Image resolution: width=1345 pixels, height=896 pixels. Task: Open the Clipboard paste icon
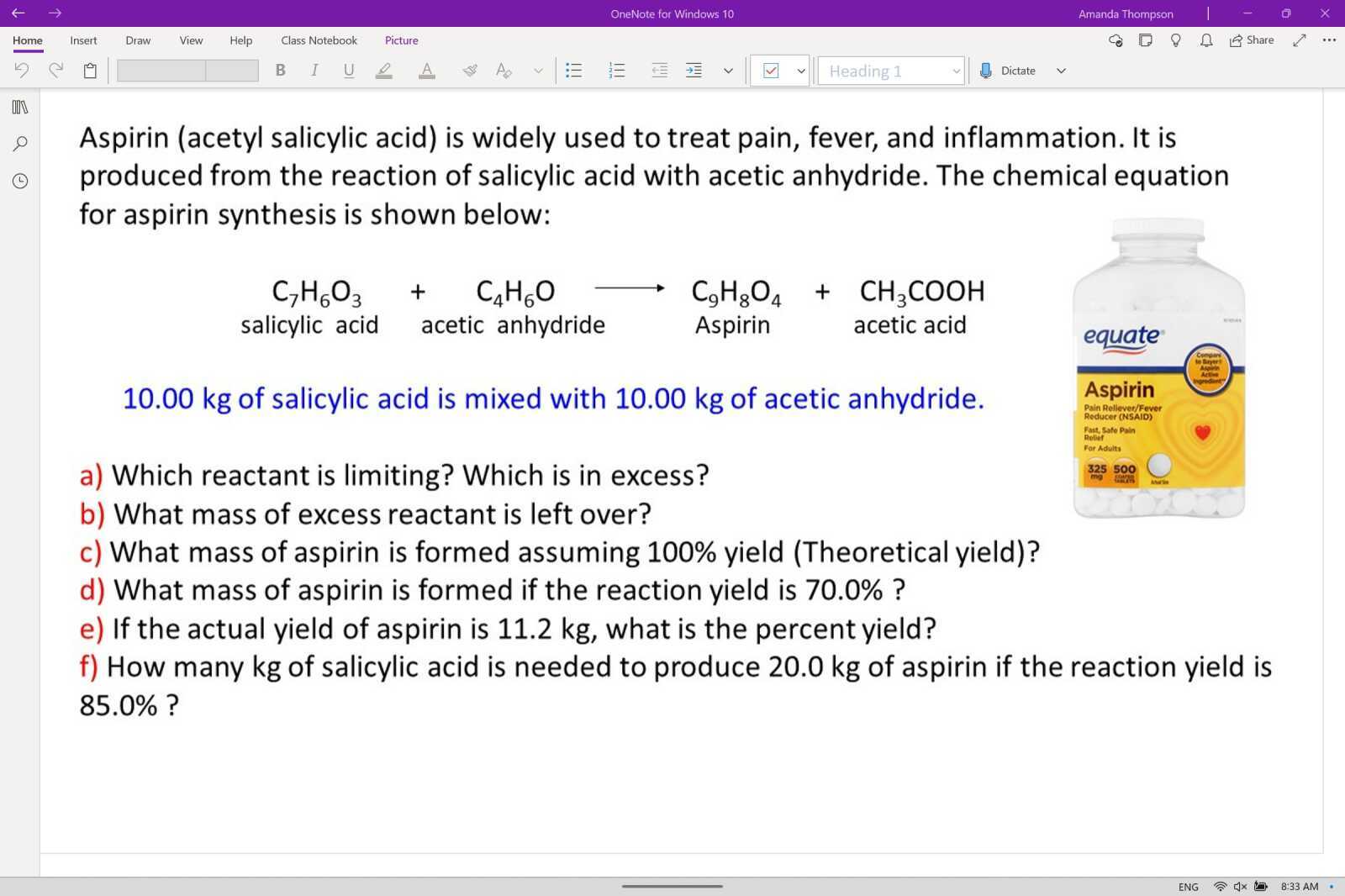point(88,71)
